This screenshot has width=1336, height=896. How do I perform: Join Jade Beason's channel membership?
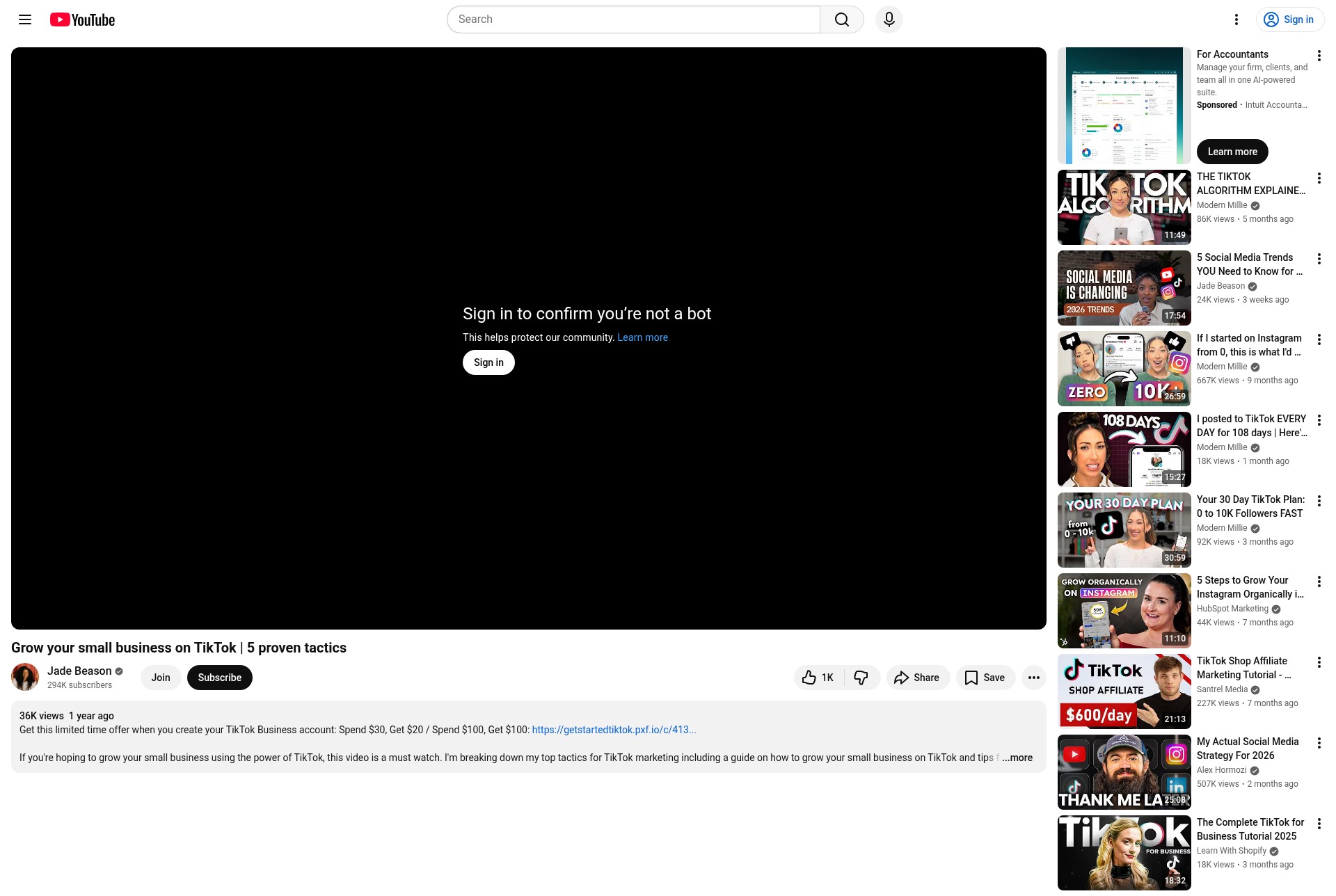161,678
